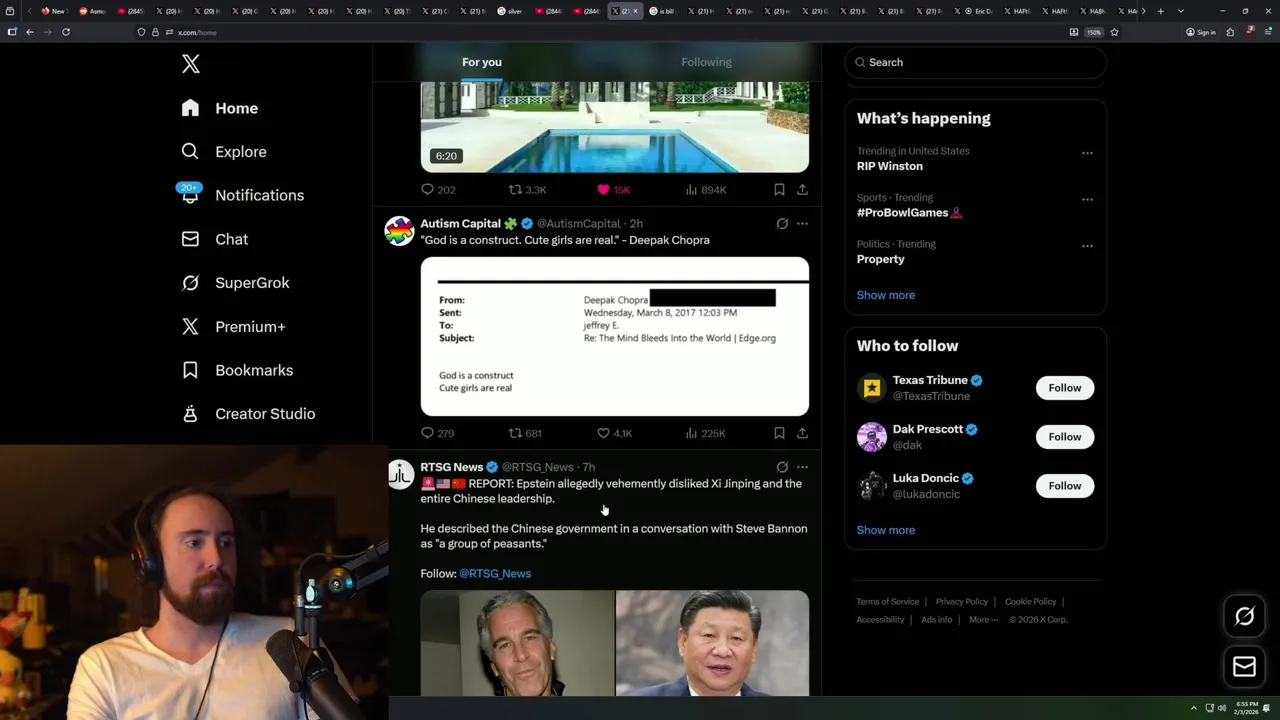1280x720 pixels.
Task: Open the RIP Winston trend
Action: [x=890, y=166]
